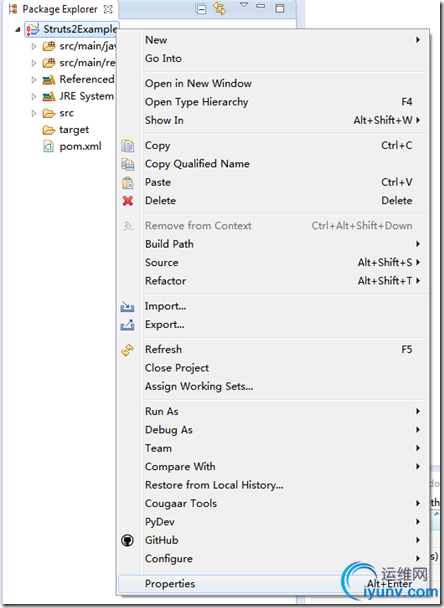Image resolution: width=444 pixels, height=608 pixels.
Task: Open the Compare With submenu
Action: coord(284,466)
